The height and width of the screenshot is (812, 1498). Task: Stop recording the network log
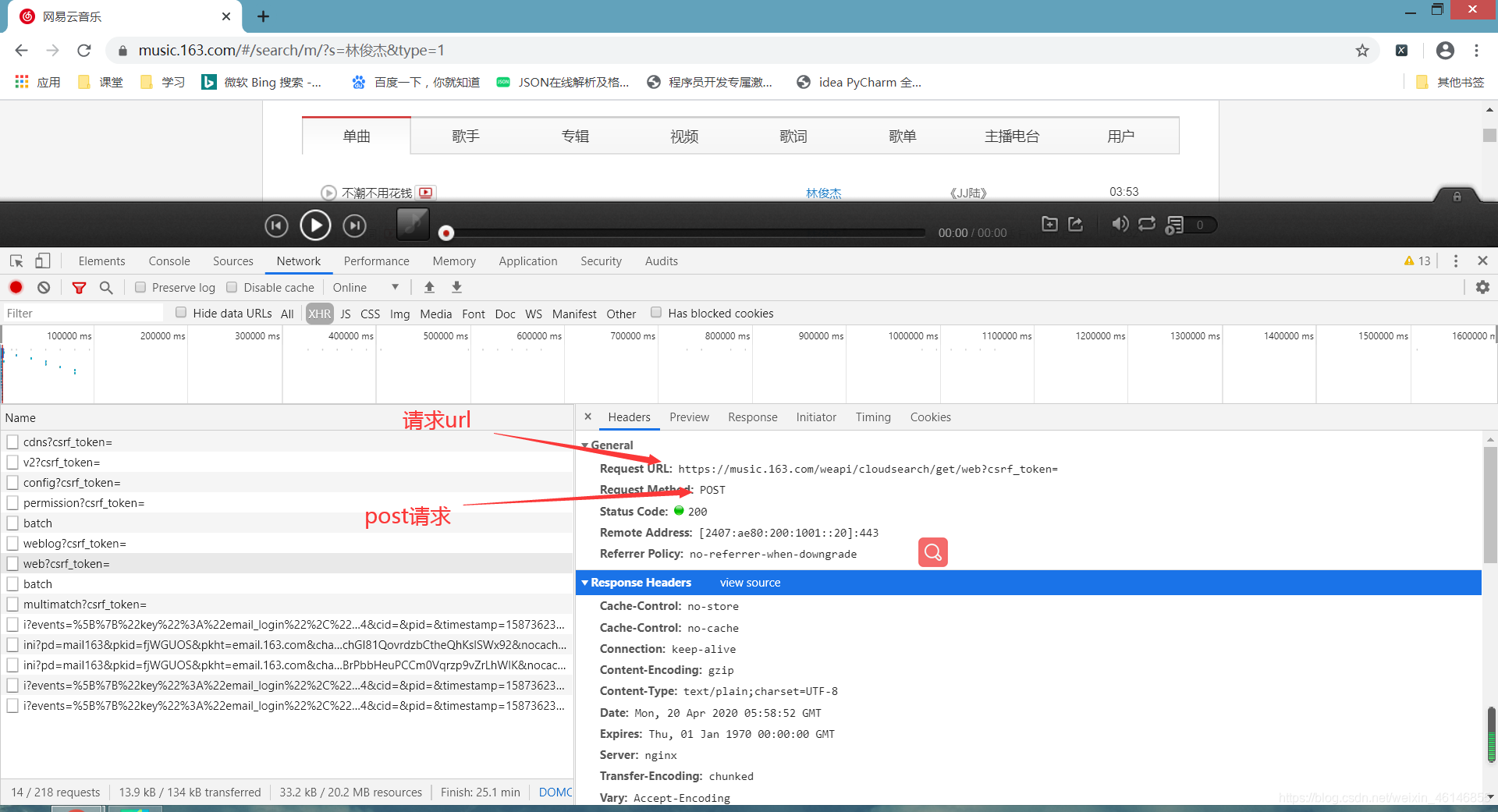pos(16,287)
